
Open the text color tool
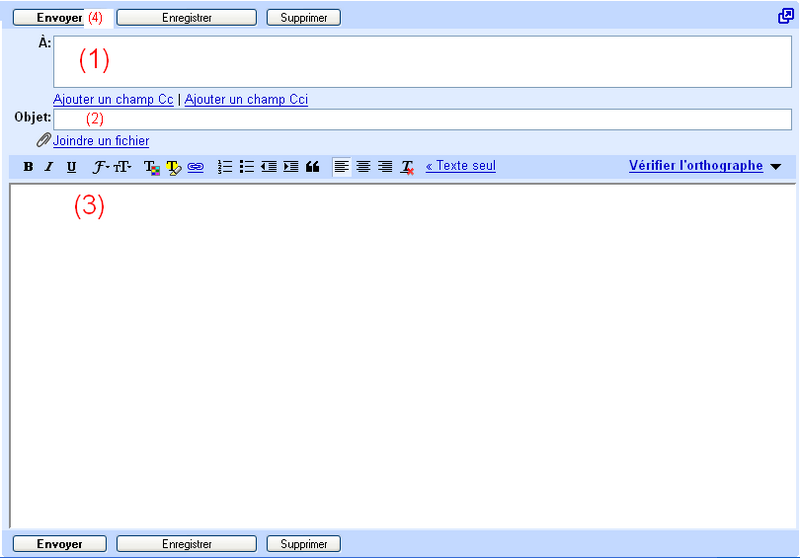click(x=152, y=167)
